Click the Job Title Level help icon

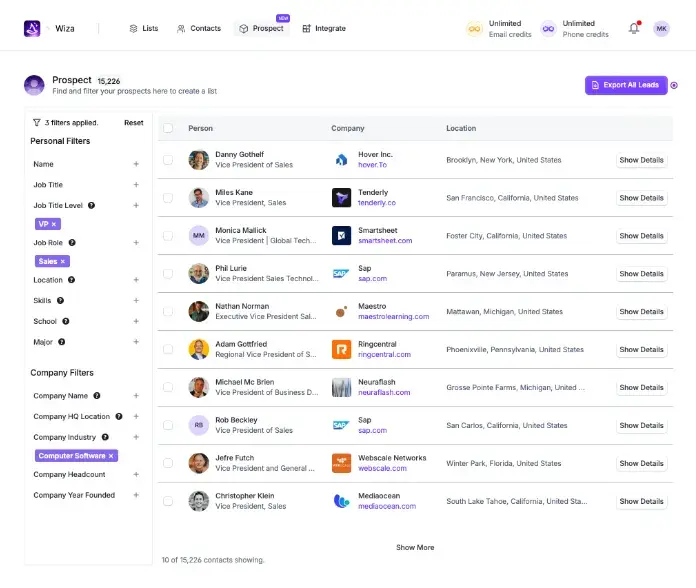point(91,205)
